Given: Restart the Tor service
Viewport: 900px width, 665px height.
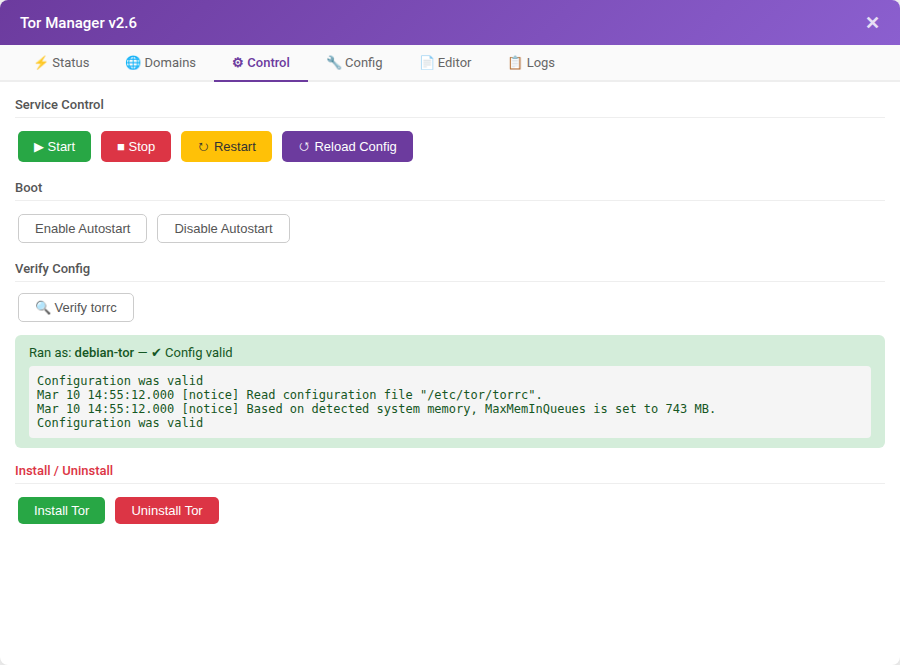Looking at the screenshot, I should 226,146.
